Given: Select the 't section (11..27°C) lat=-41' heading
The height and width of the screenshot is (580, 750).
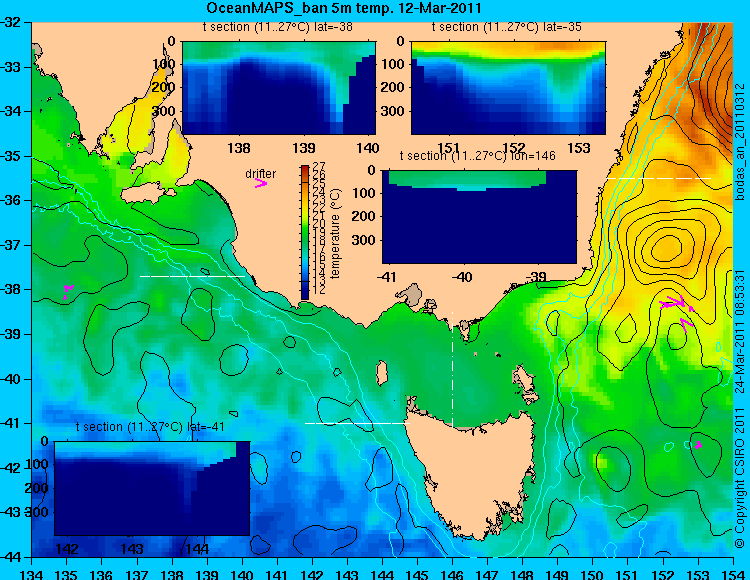Looking at the screenshot, I should click(x=150, y=427).
